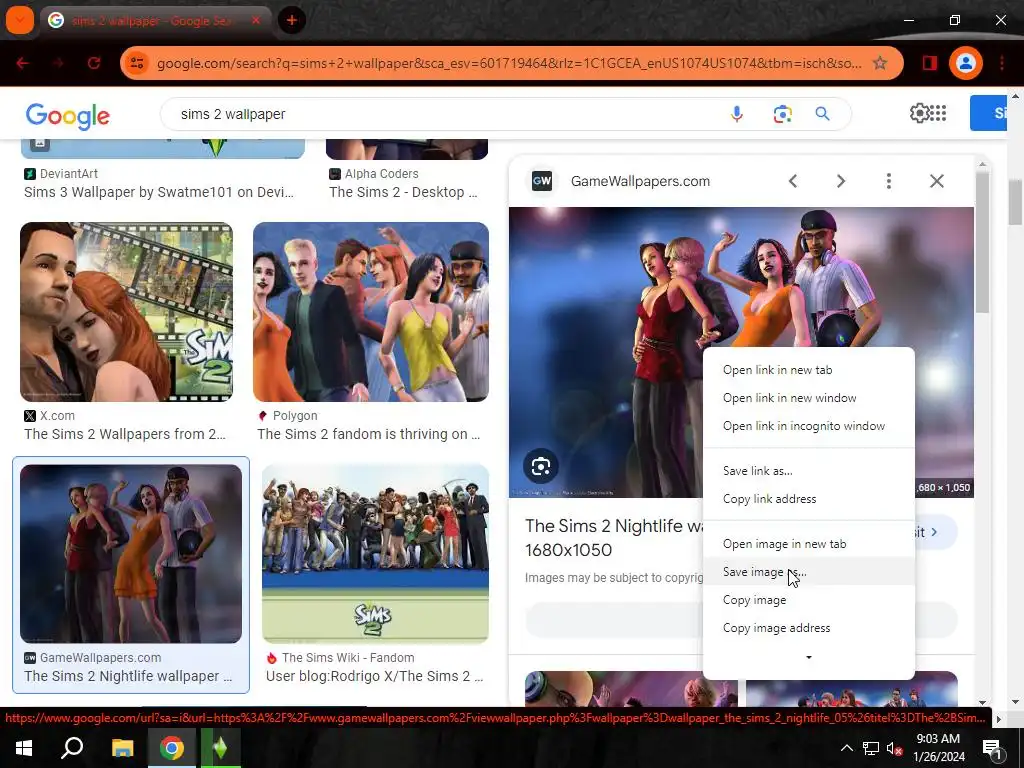Click Lens search icon on preview image
Image resolution: width=1024 pixels, height=768 pixels.
tap(541, 466)
